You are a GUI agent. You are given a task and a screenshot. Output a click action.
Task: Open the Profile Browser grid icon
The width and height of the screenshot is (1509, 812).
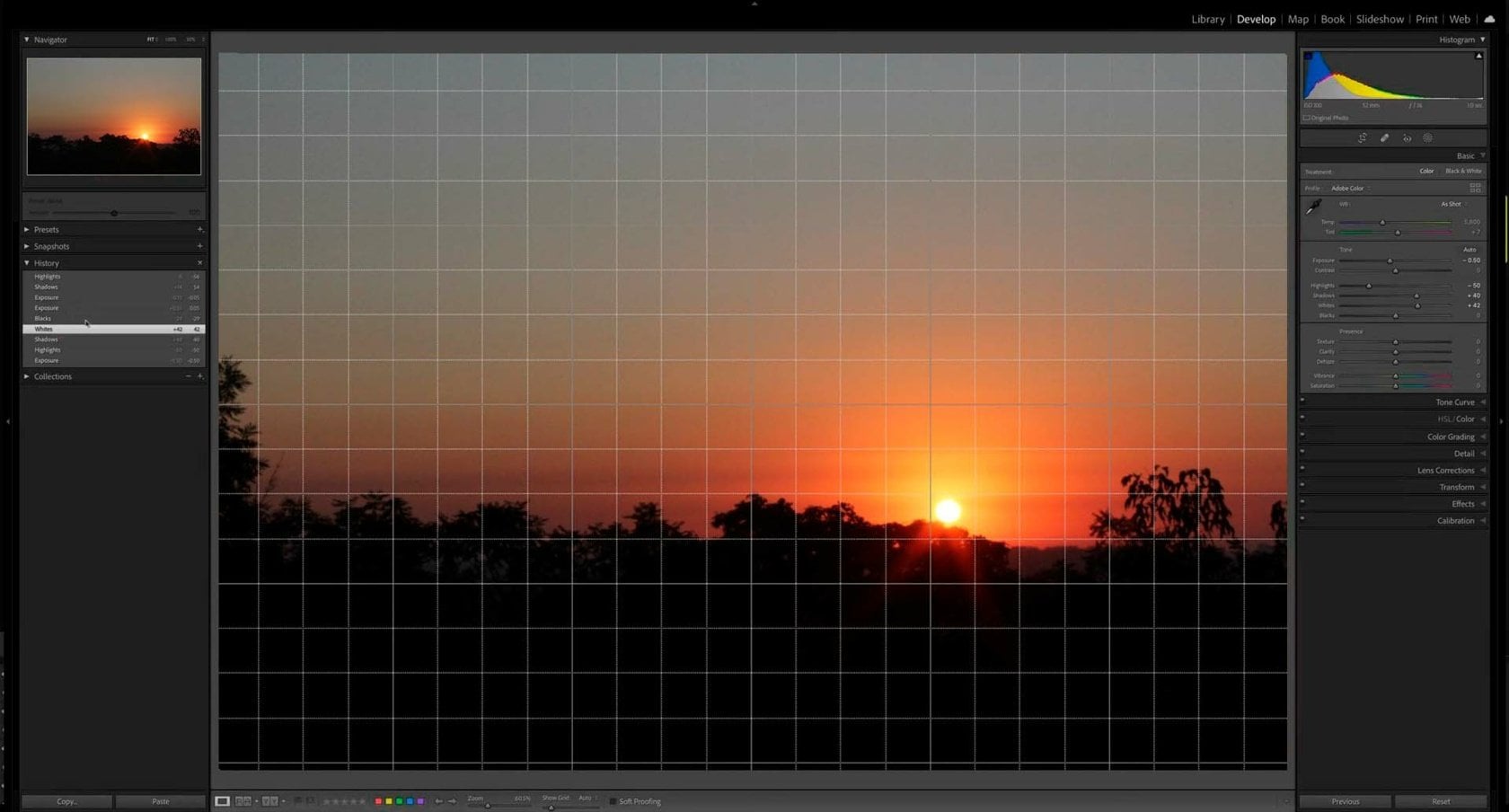click(x=1476, y=188)
